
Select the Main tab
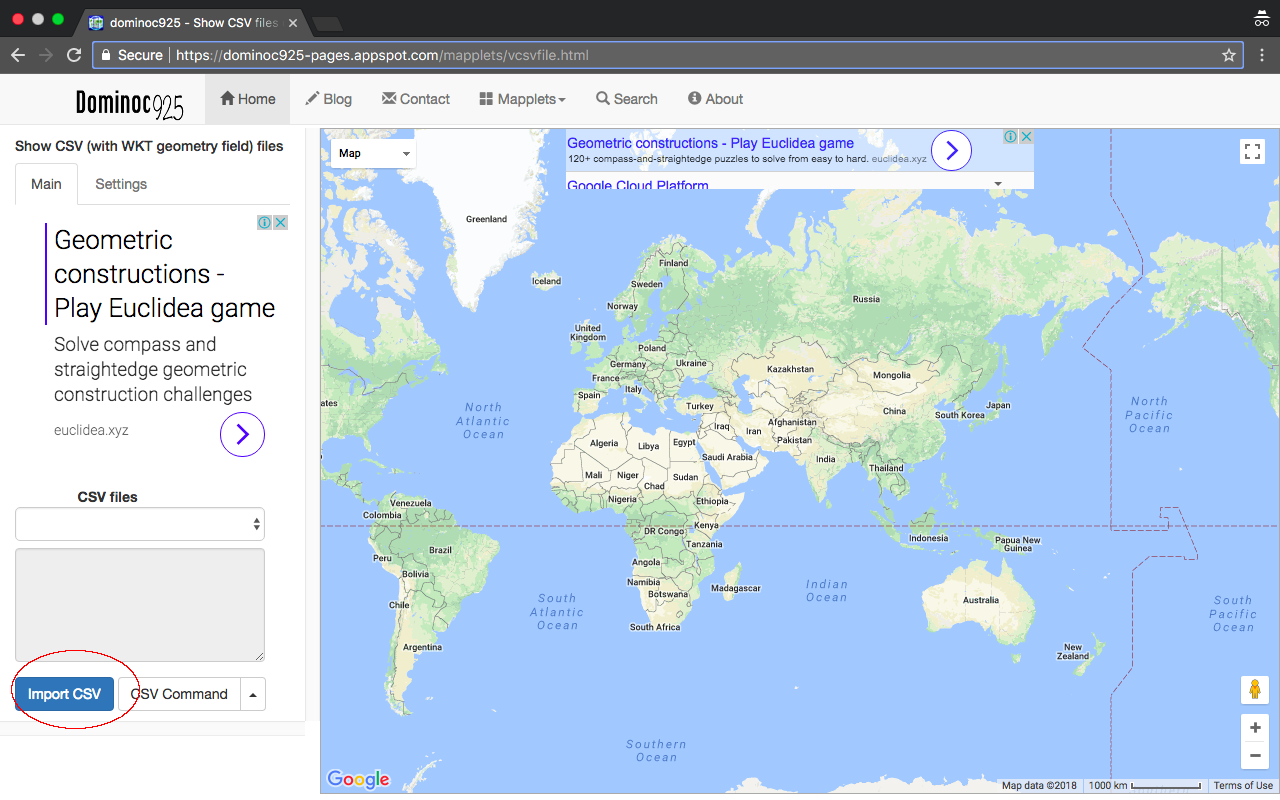click(46, 184)
